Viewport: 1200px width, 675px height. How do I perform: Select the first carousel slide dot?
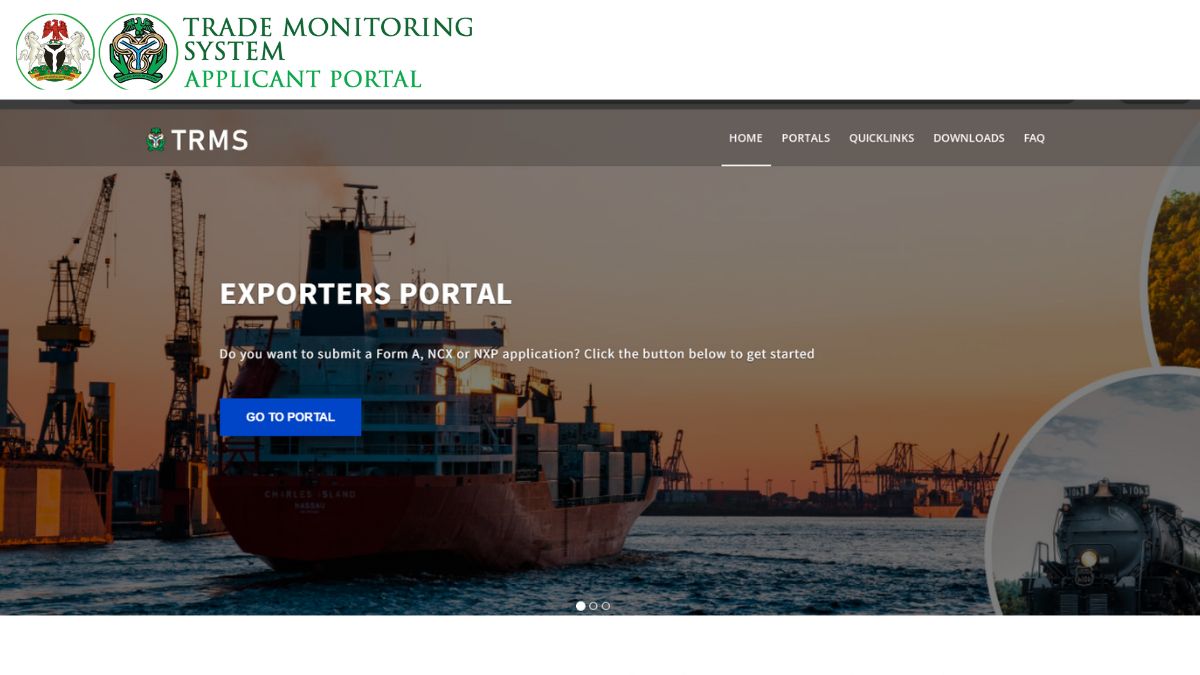pos(581,606)
